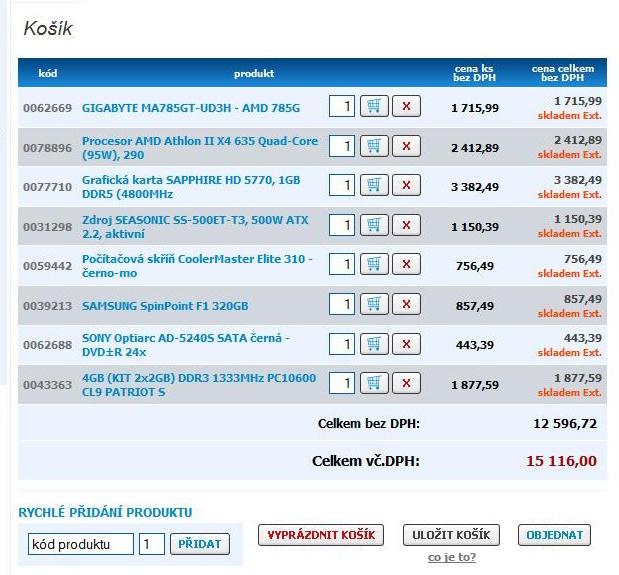
Task: Click the 'produkt' column header
Action: 254,73
